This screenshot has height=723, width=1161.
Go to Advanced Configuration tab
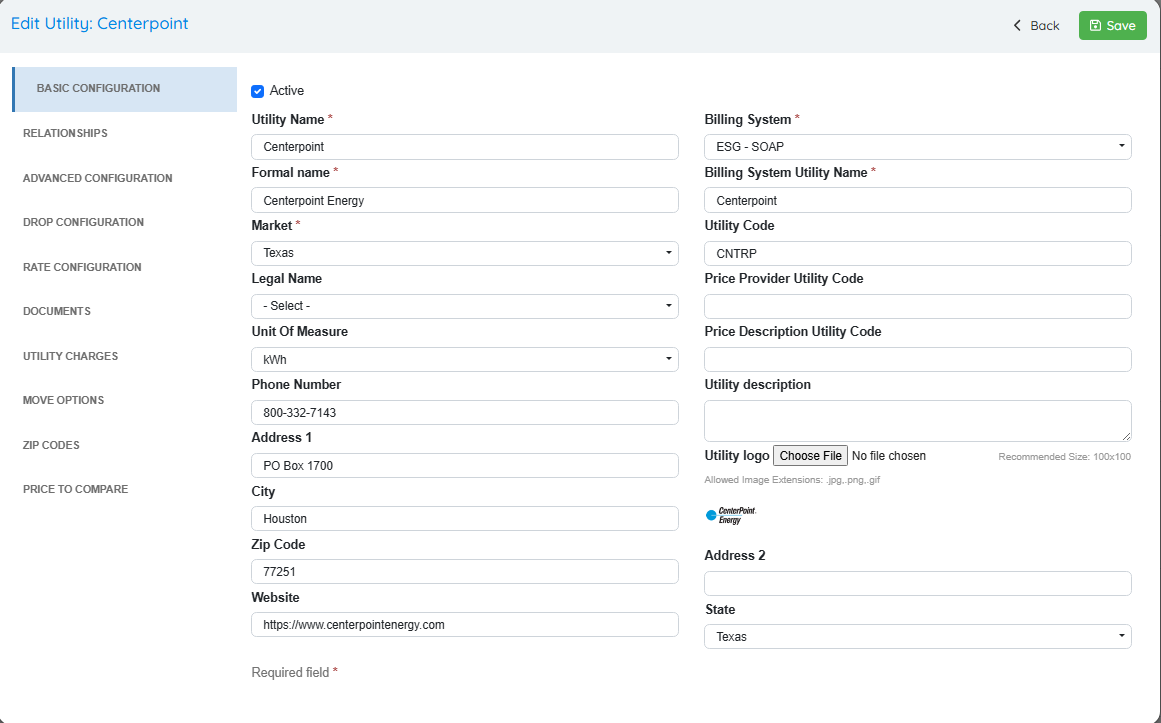pos(98,178)
